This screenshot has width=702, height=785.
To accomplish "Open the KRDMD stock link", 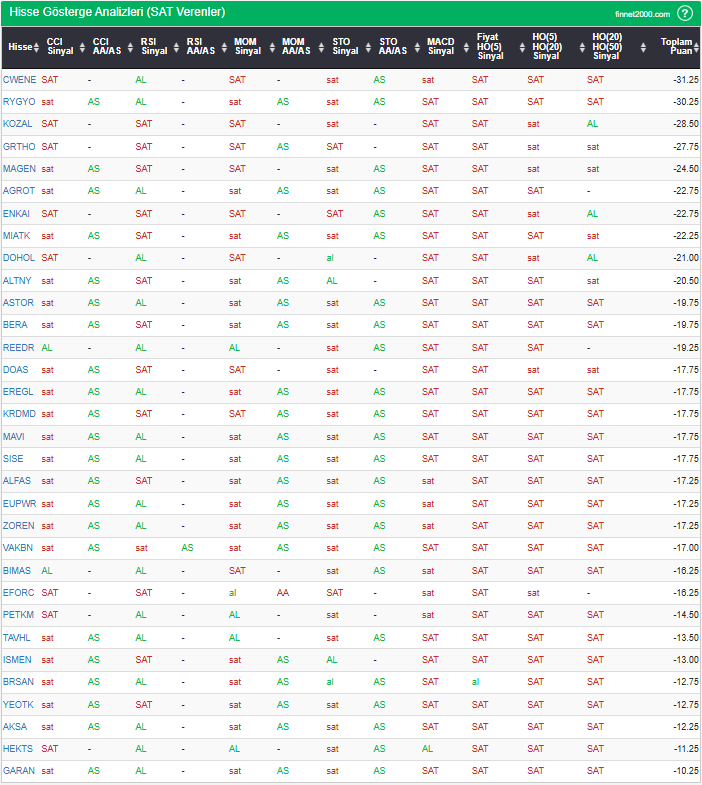I will [x=20, y=414].
